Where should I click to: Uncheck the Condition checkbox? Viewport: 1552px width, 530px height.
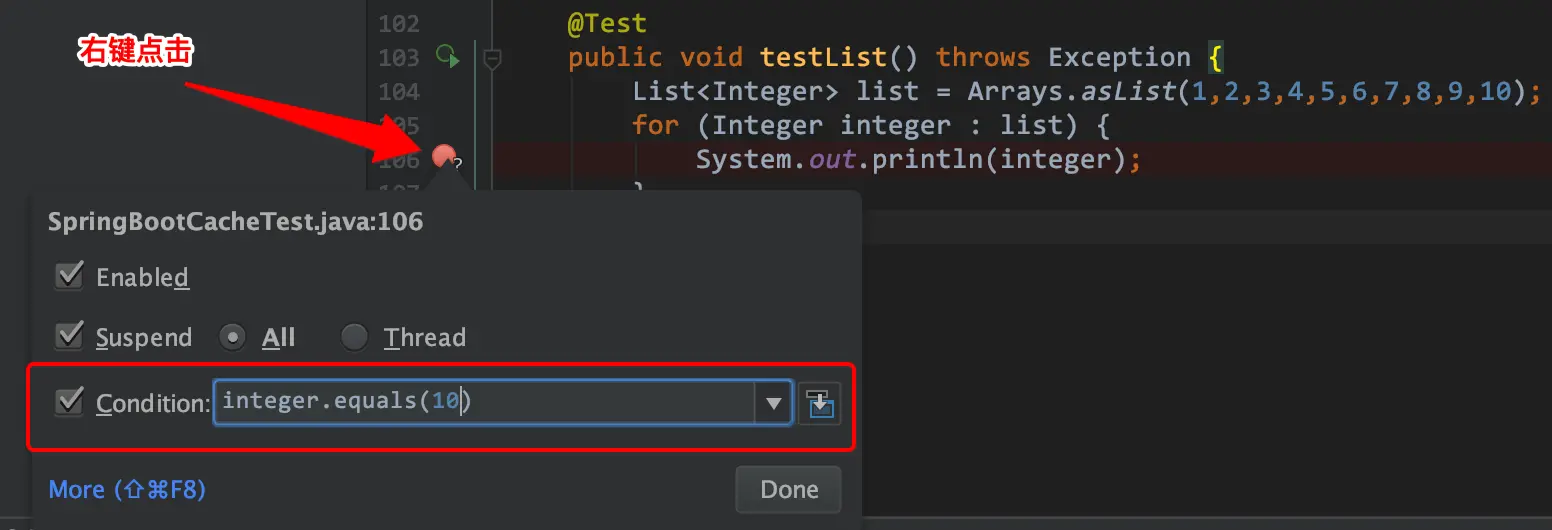[69, 402]
